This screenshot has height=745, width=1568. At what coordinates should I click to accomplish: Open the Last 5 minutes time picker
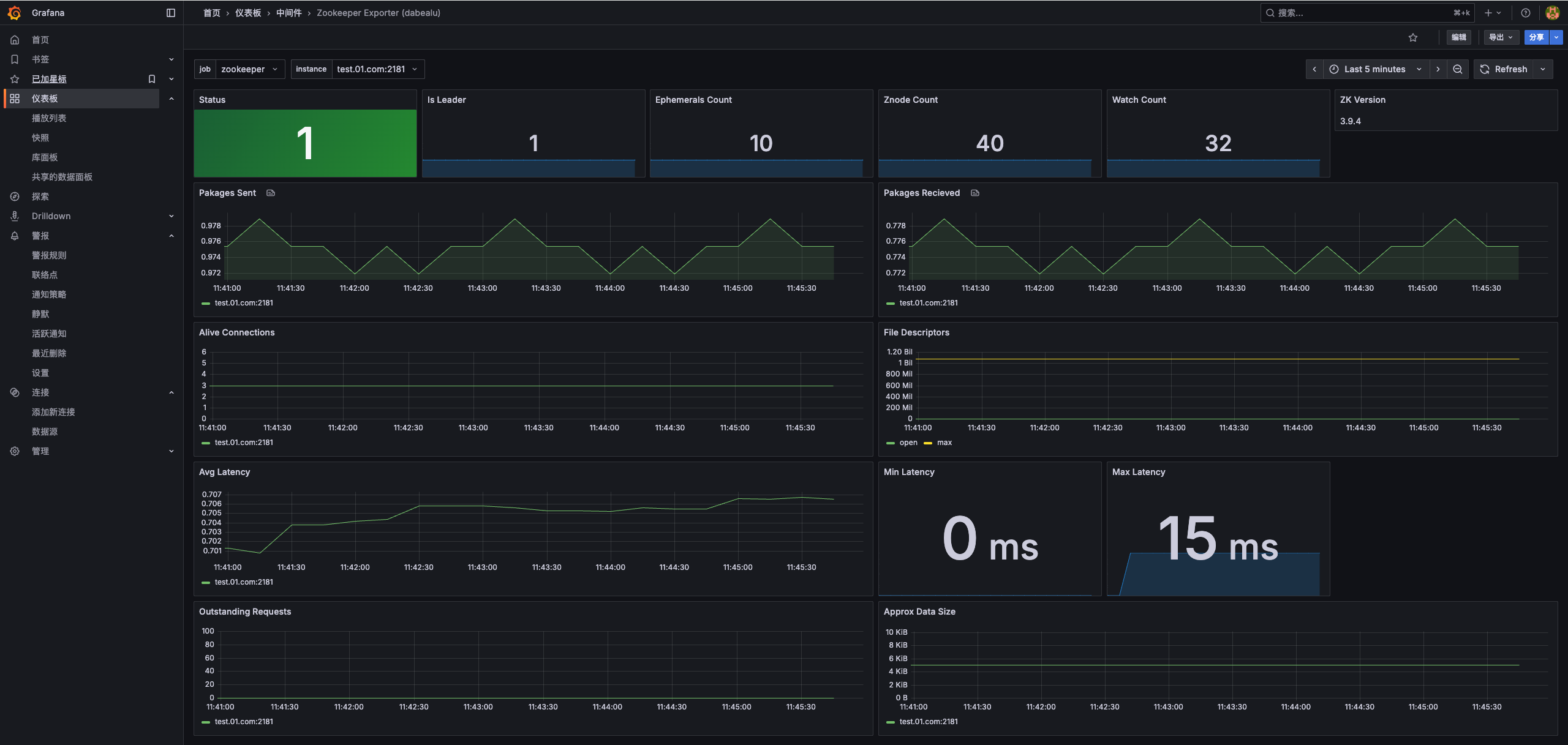point(1376,69)
